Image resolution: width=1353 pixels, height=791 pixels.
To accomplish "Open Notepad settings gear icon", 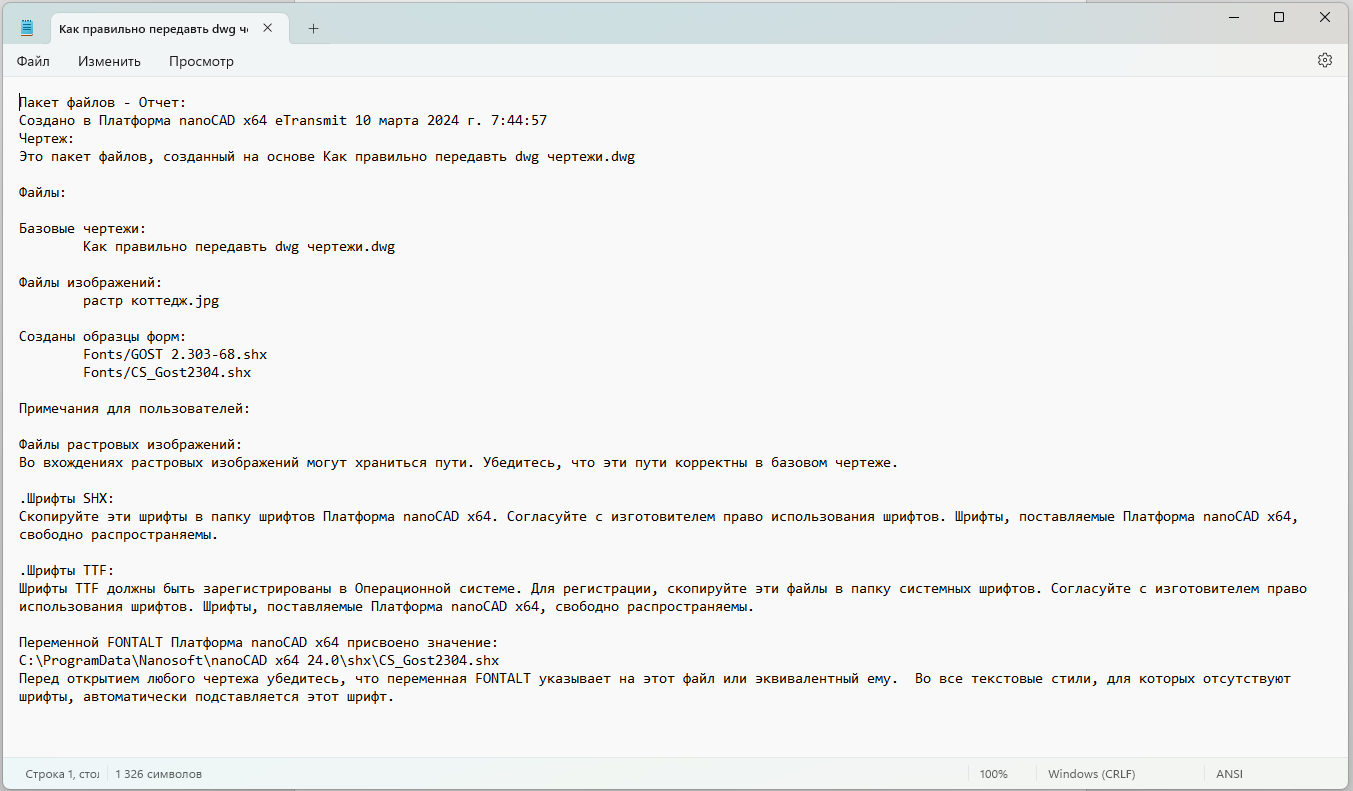I will (x=1325, y=60).
